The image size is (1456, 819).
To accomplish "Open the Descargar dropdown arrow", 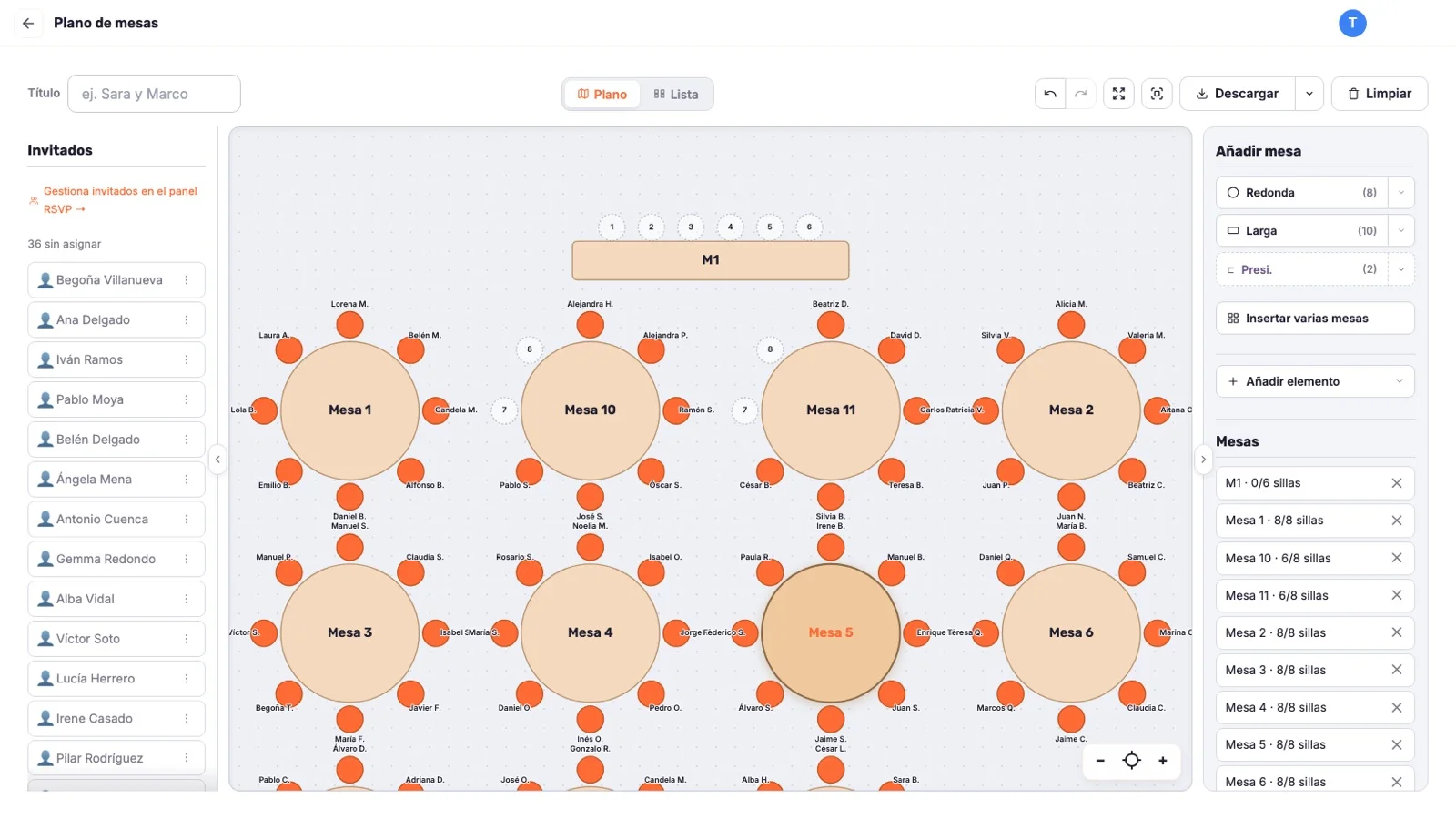I will coord(1309,94).
